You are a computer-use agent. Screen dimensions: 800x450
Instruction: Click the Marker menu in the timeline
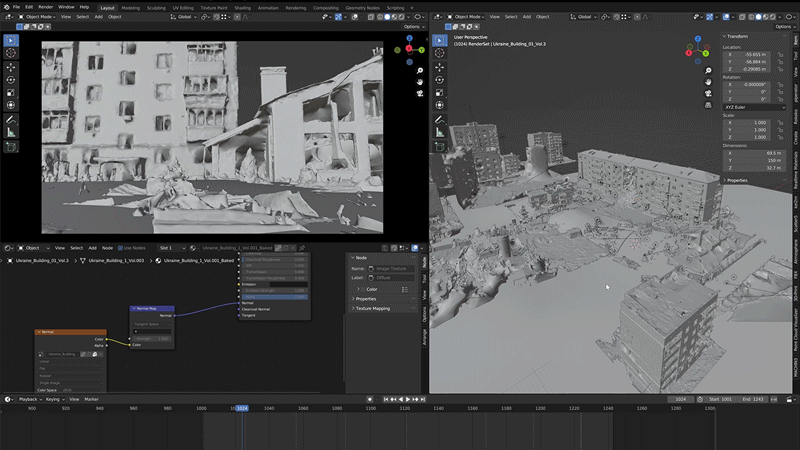pos(91,399)
